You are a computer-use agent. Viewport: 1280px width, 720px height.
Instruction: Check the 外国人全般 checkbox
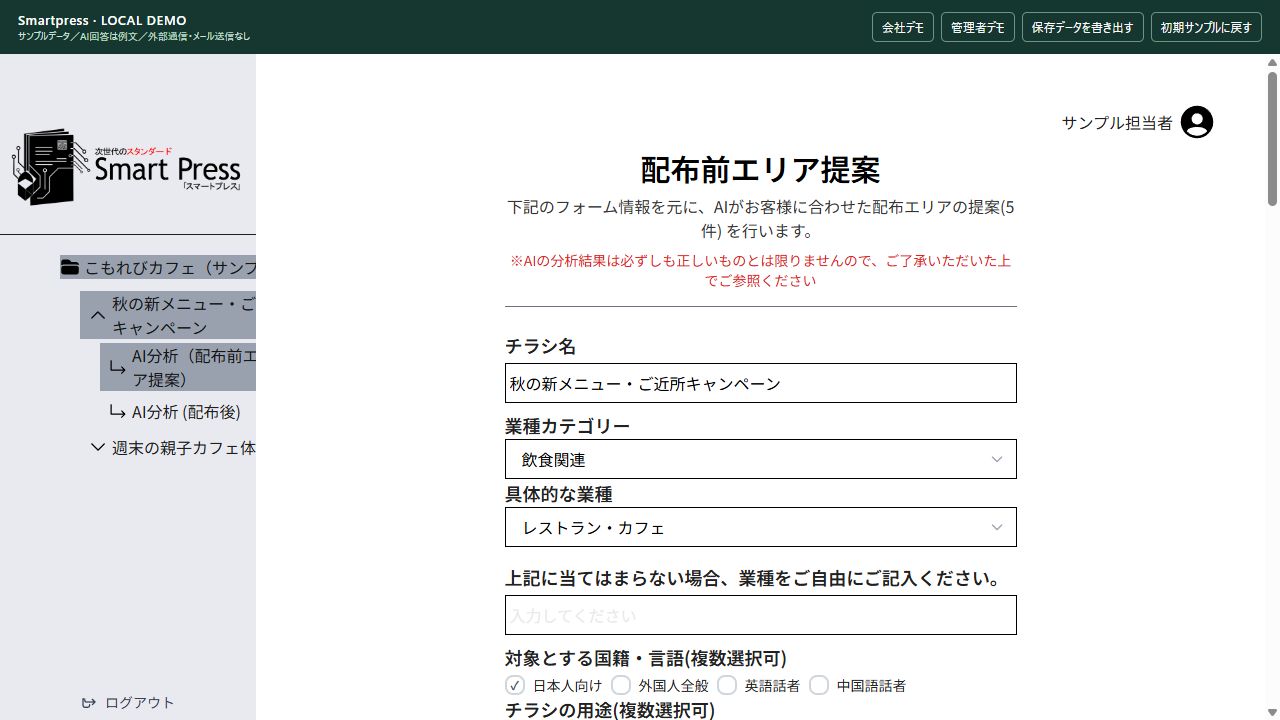pyautogui.click(x=621, y=685)
